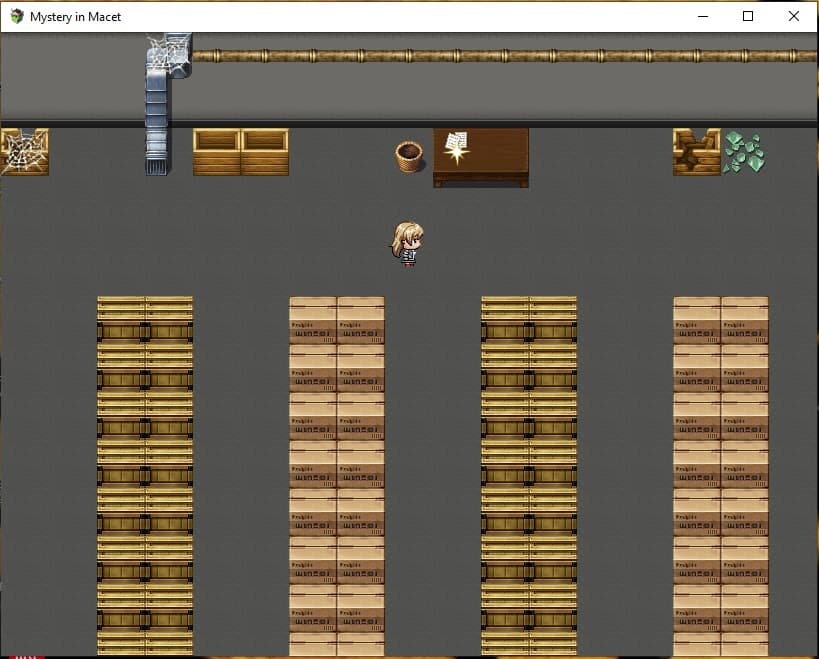Click the green crystal pile
Screen dimensions: 819x659
pyautogui.click(x=744, y=152)
